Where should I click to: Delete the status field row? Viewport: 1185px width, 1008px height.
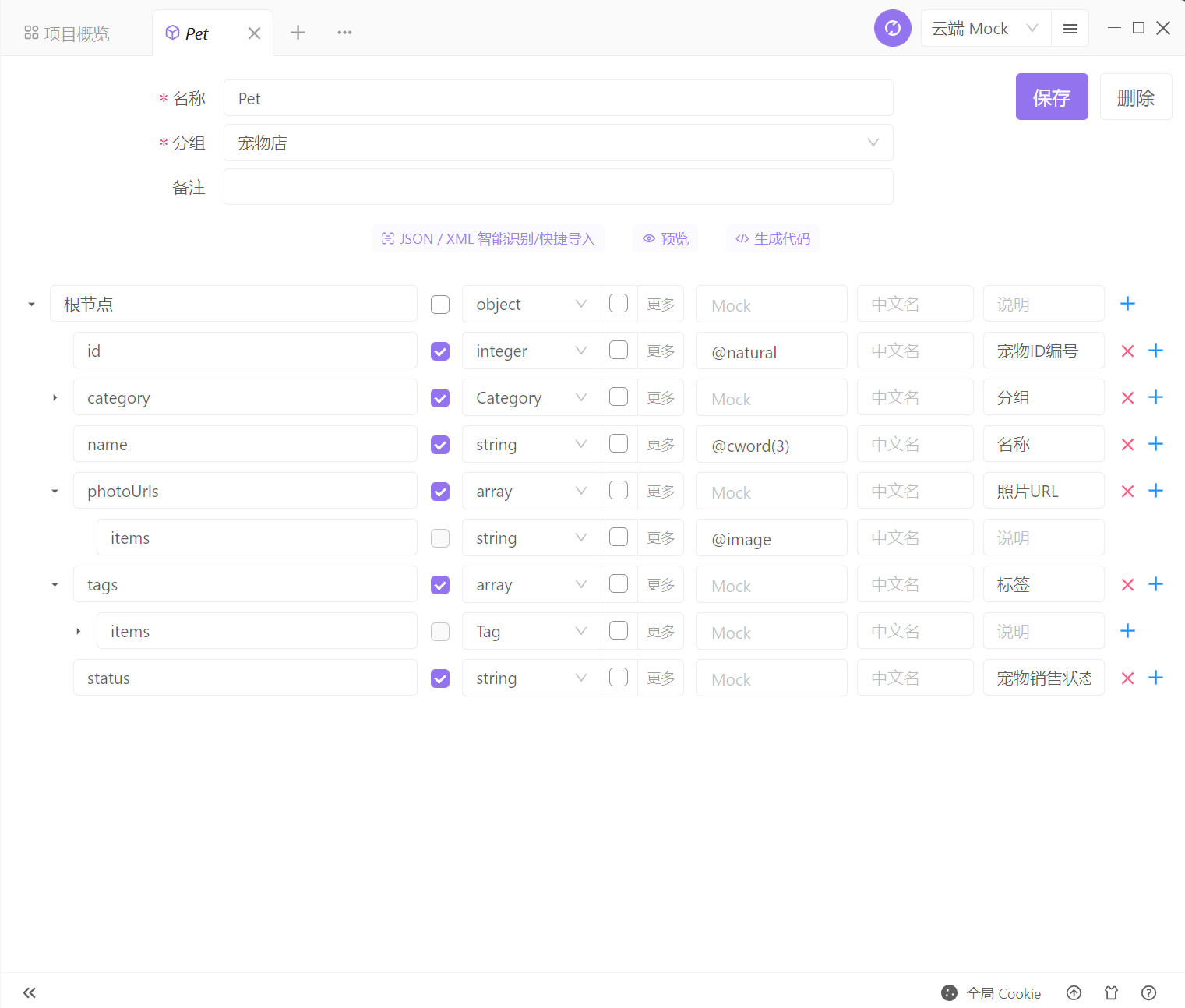(x=1127, y=678)
